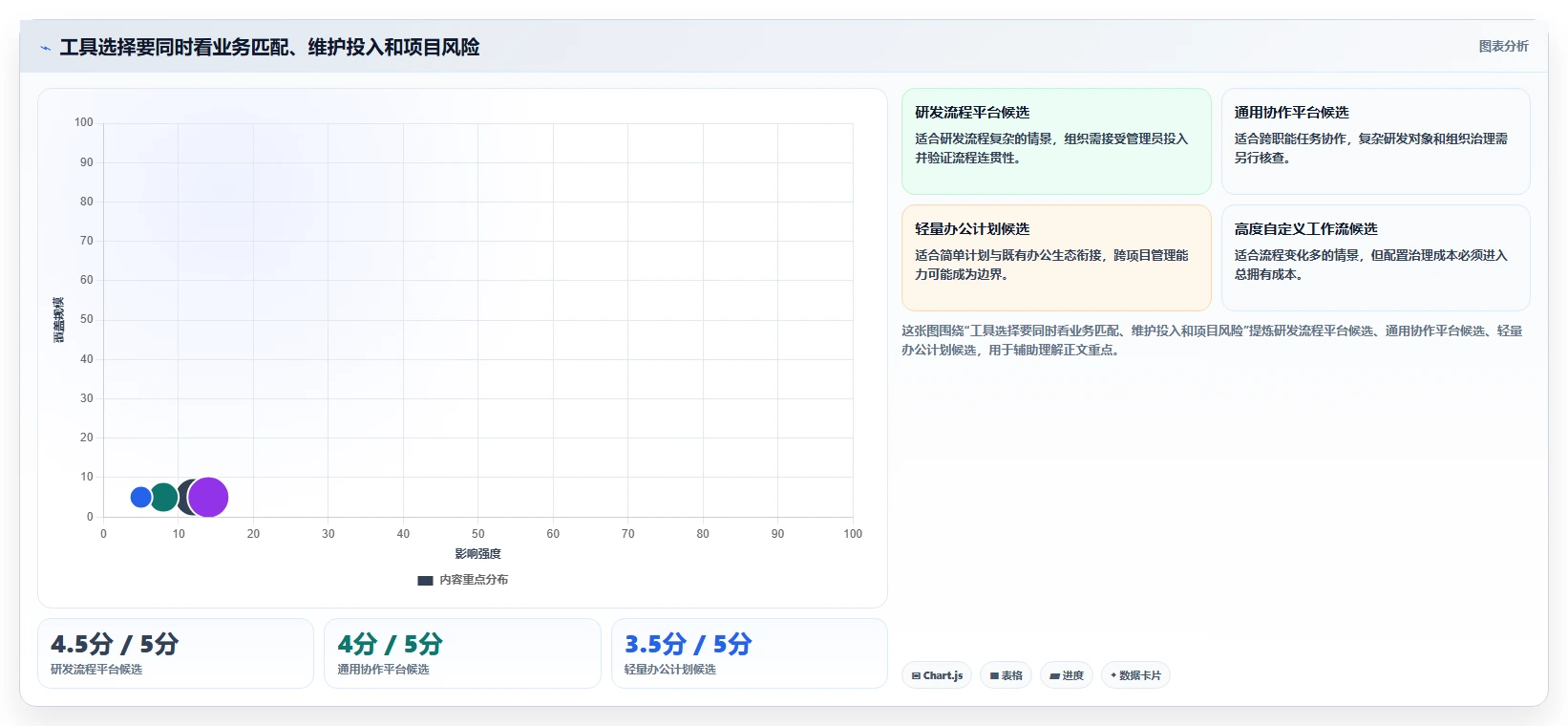Select the 表格 tag
The width and height of the screenshot is (1568, 726).
click(1006, 675)
